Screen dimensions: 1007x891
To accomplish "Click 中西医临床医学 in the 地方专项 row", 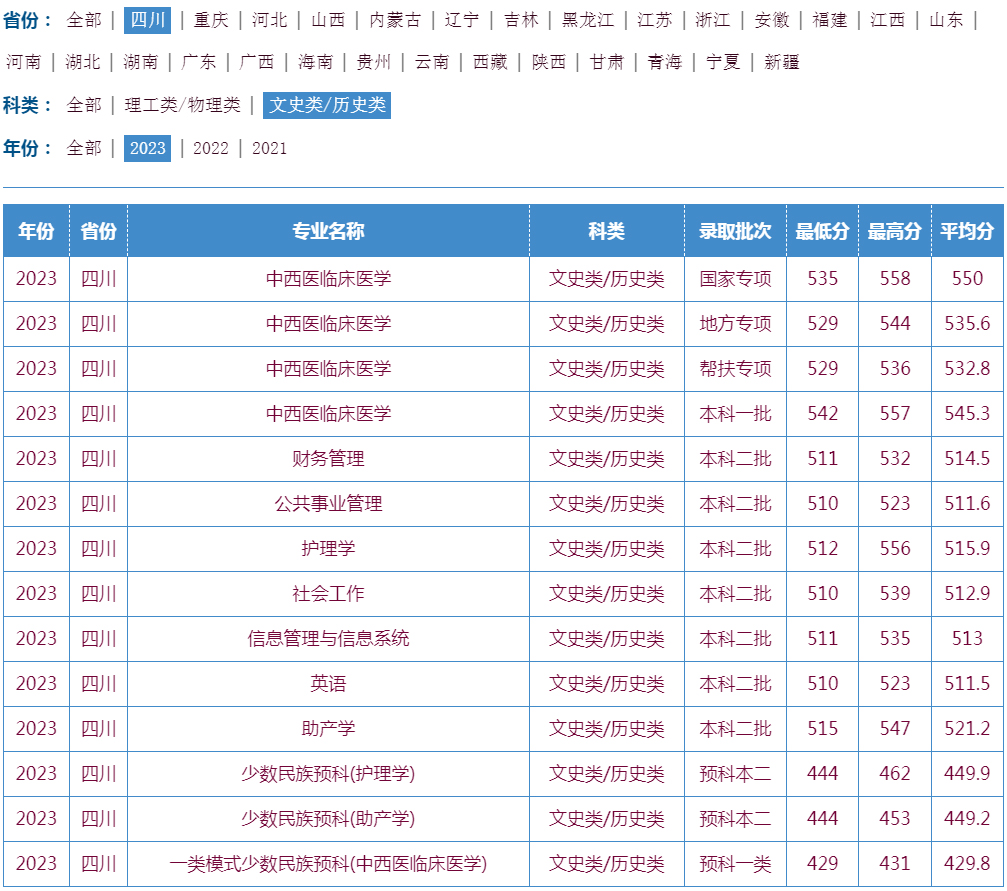I will coord(328,324).
